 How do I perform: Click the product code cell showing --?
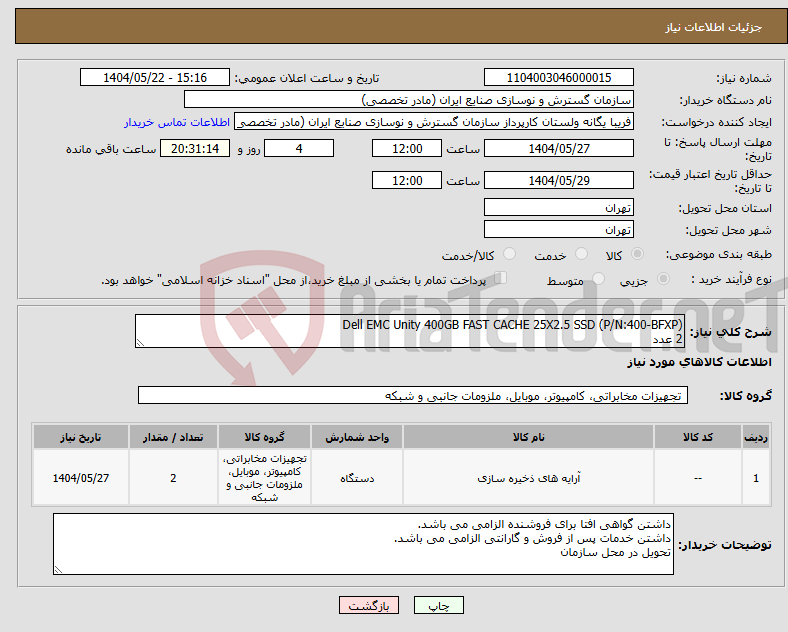[x=698, y=478]
